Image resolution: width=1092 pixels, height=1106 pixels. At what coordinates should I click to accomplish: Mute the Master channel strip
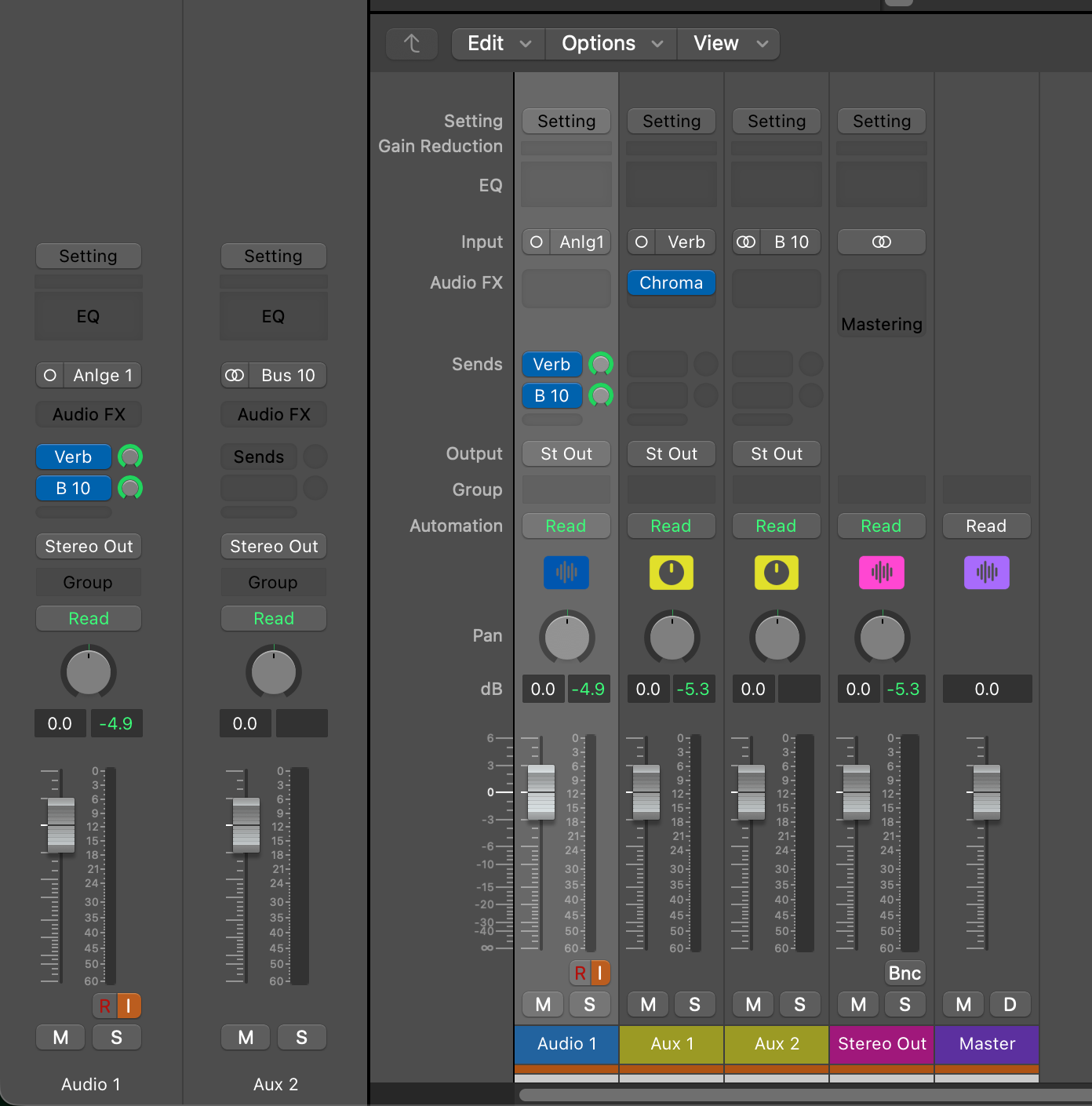(963, 1005)
